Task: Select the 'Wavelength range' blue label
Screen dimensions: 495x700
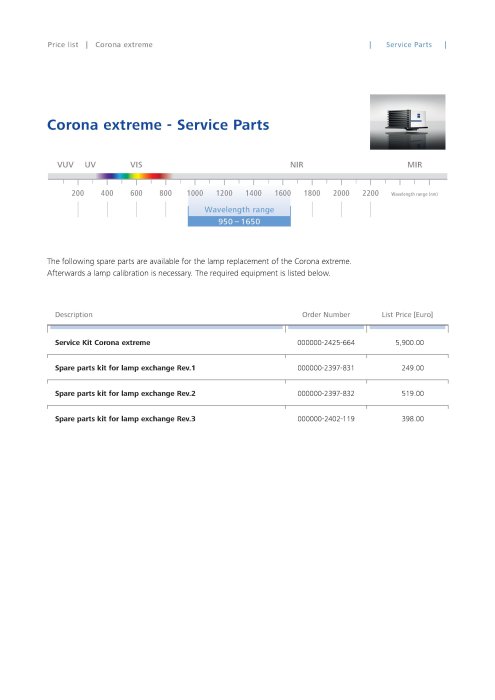Action: [239, 209]
